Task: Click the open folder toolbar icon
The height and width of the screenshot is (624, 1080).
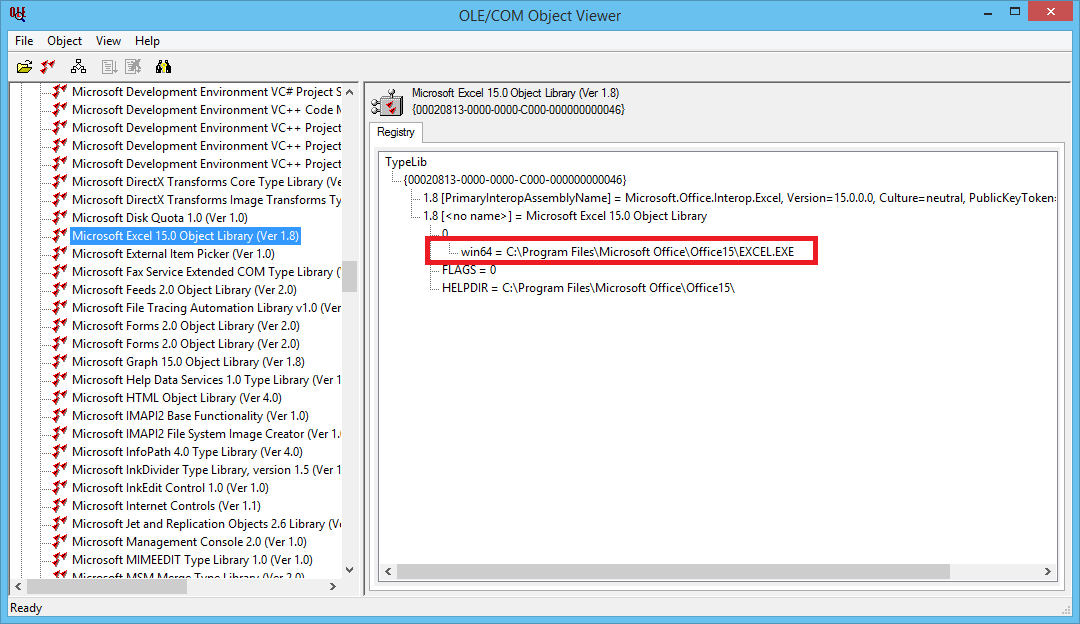Action: 24,67
